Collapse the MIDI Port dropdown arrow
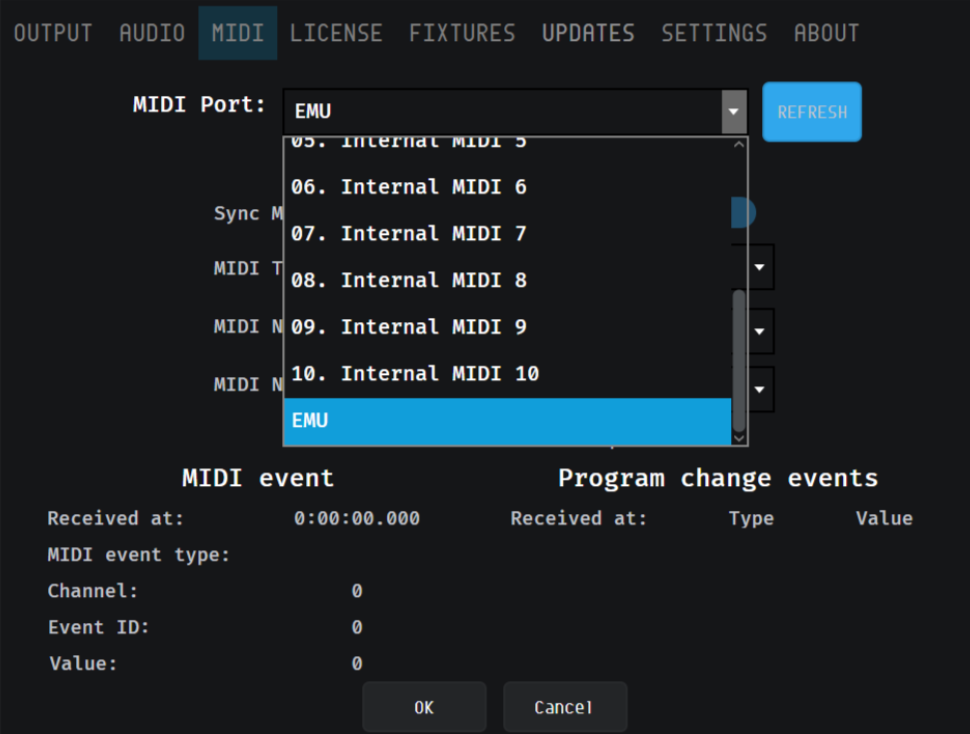970x734 pixels. click(x=734, y=112)
